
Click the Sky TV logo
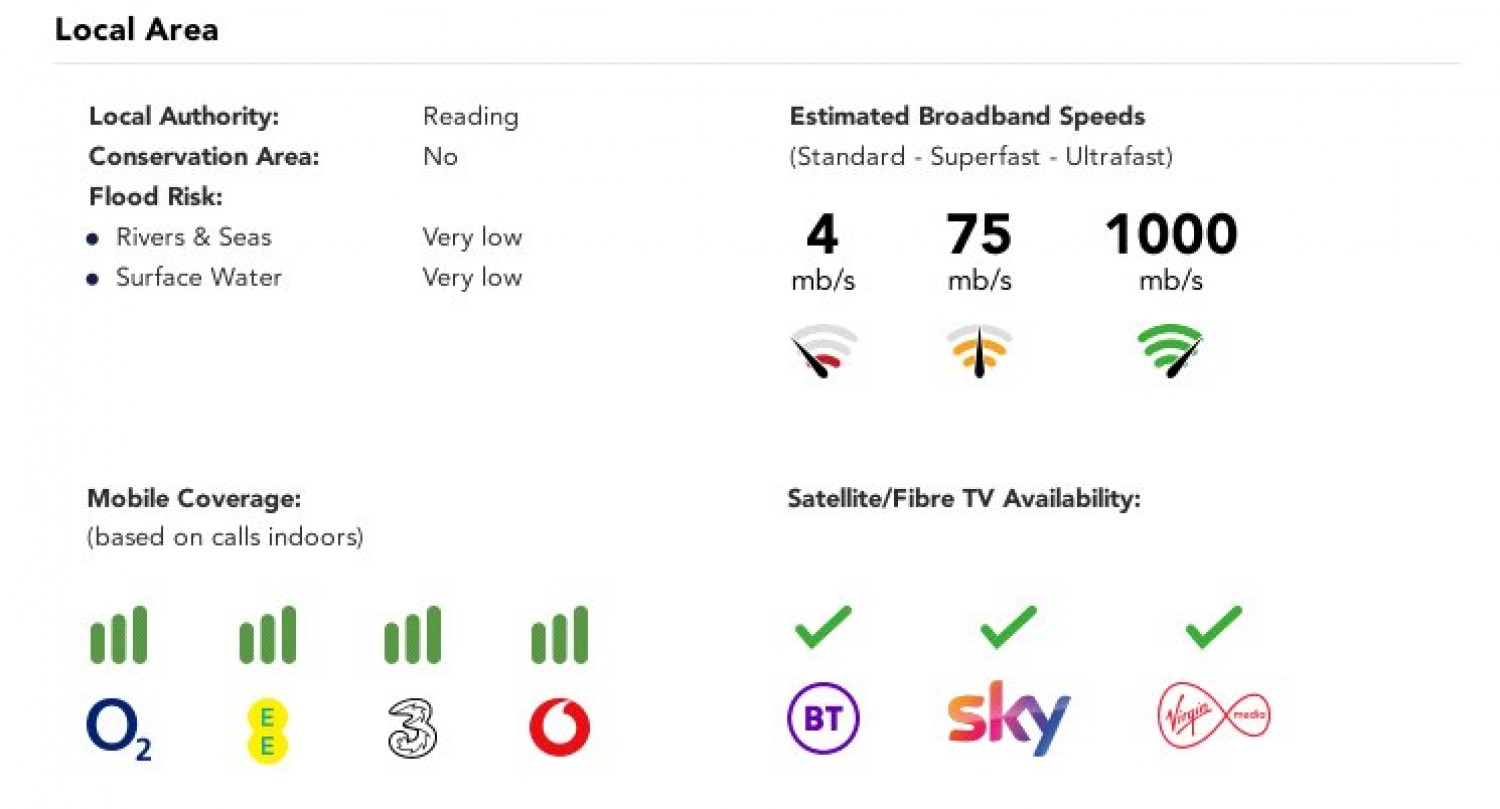point(1008,718)
